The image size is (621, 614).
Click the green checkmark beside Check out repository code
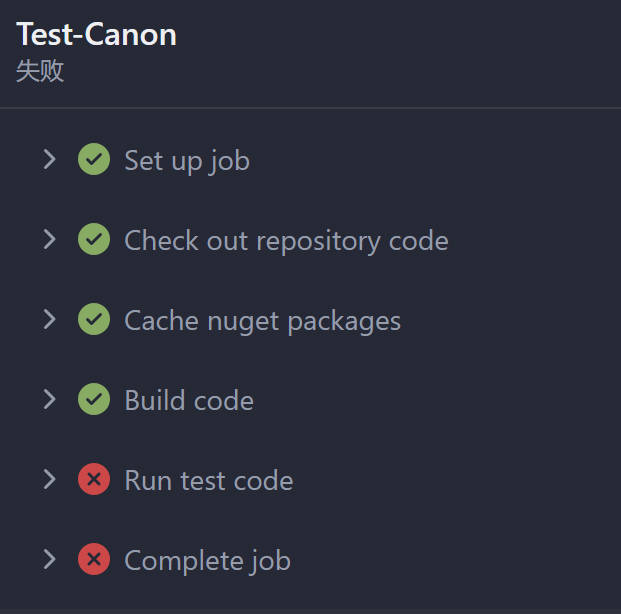pyautogui.click(x=94, y=239)
